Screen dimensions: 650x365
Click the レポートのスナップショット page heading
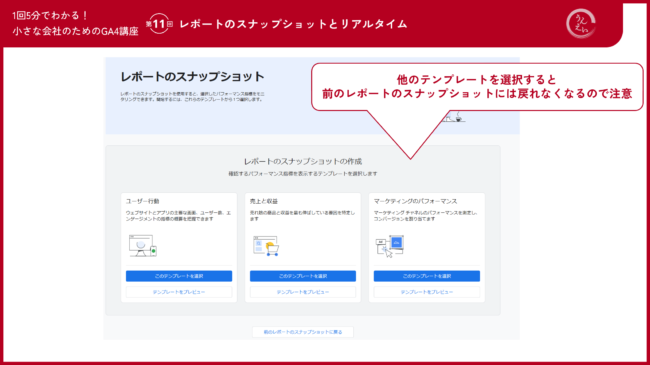(x=192, y=77)
